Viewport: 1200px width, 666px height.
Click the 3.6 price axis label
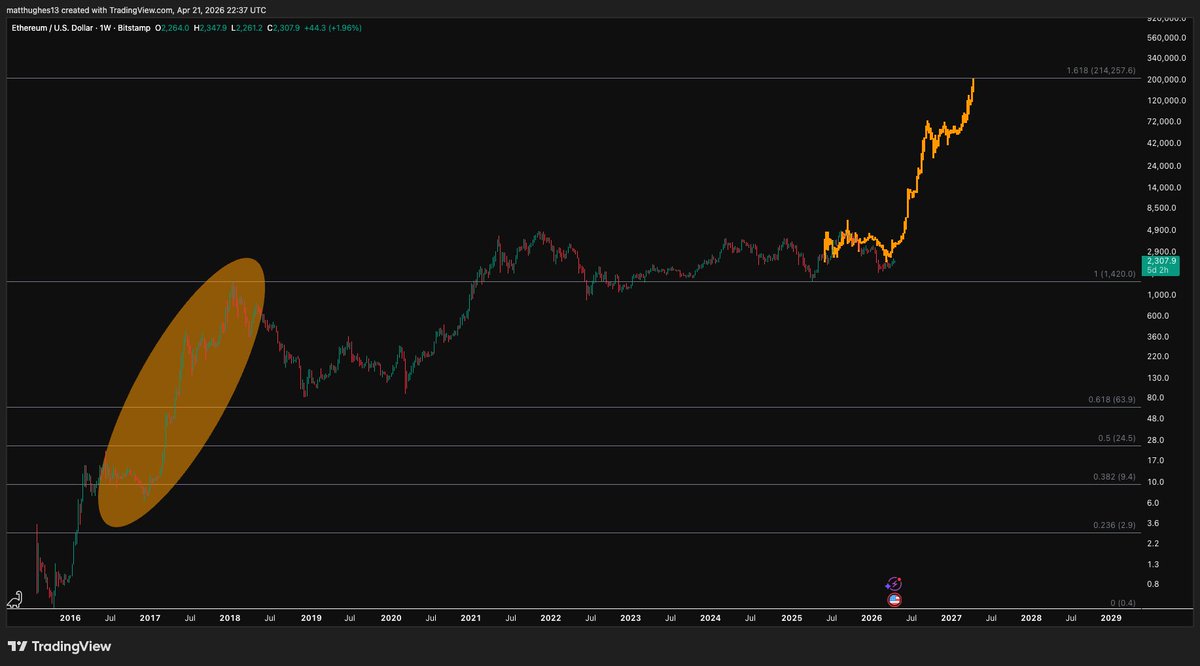point(1154,523)
